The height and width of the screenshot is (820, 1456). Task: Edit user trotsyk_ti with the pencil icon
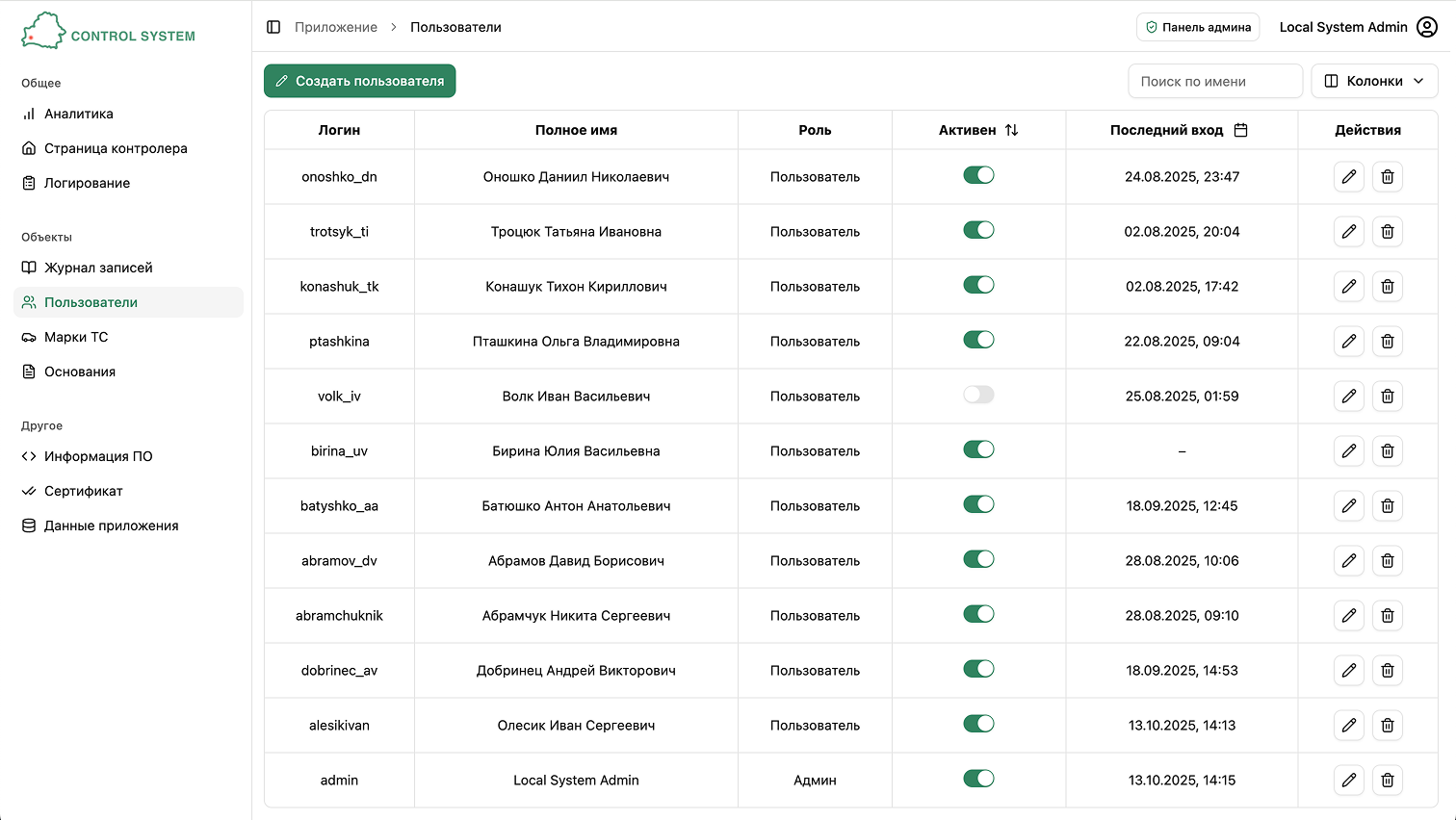coord(1349,232)
